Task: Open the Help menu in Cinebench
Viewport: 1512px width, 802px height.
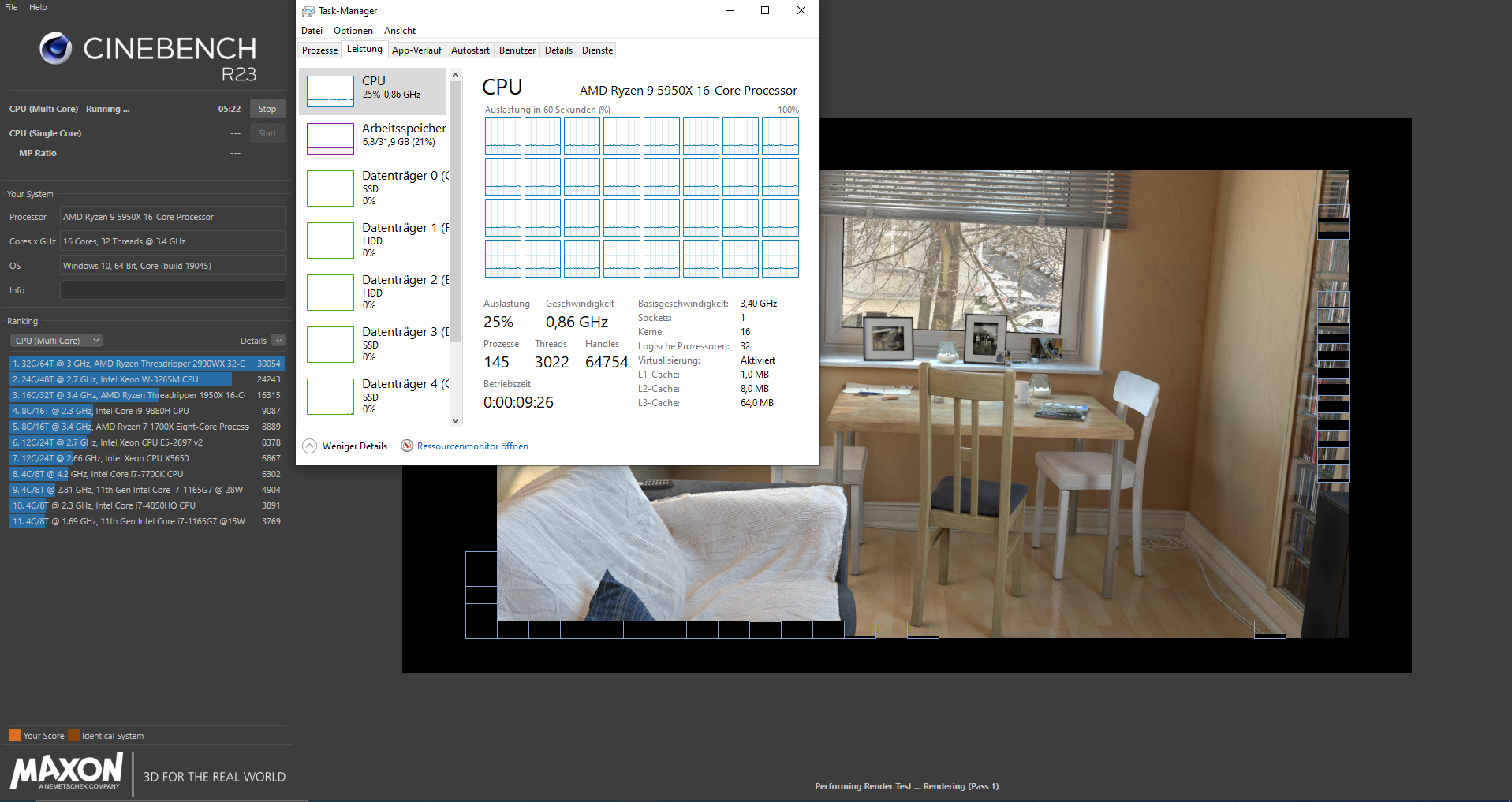Action: [38, 7]
